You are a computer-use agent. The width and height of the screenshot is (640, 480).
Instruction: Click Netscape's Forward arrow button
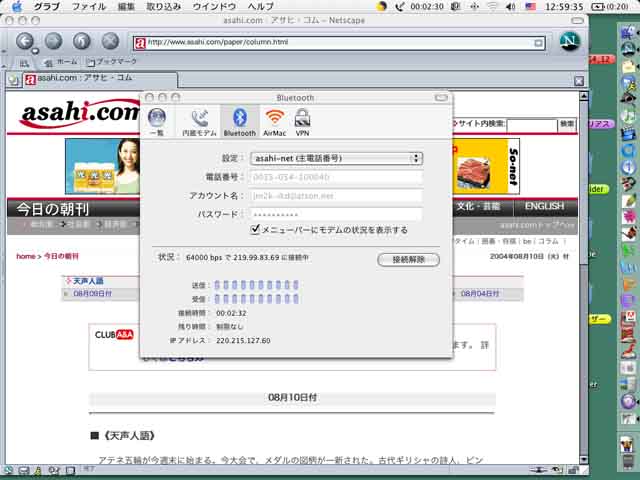pos(53,41)
